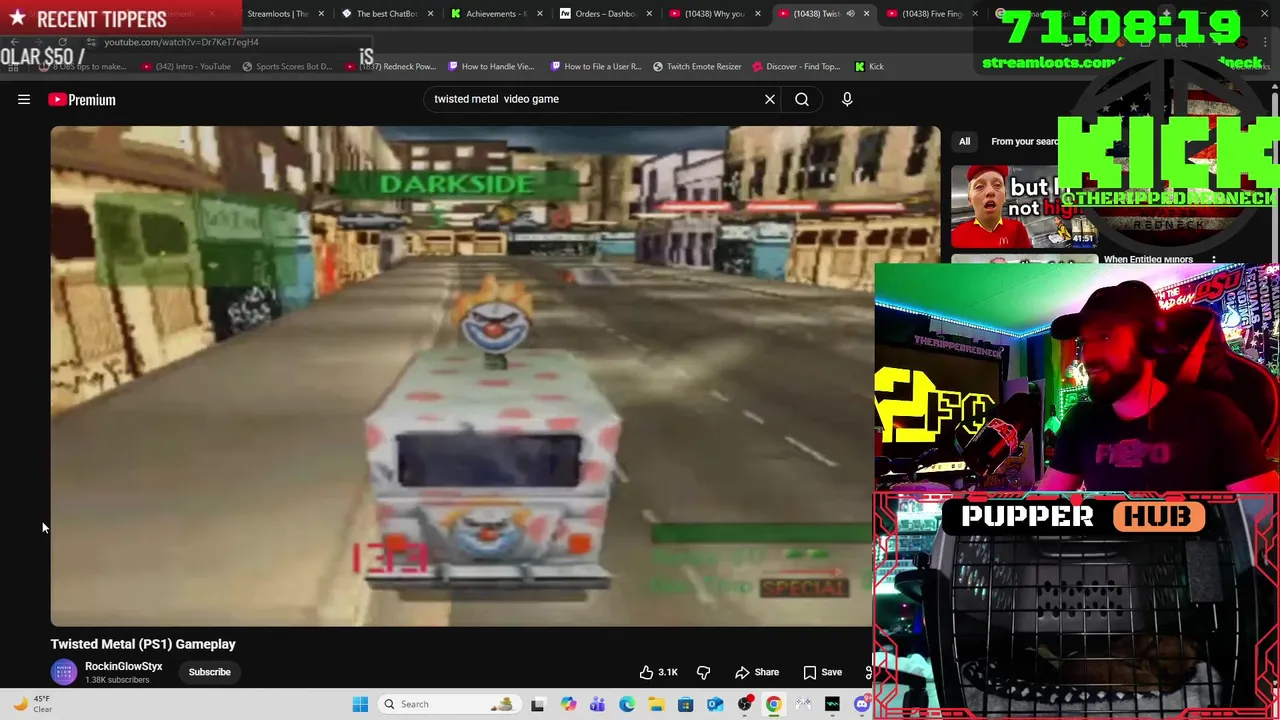Open Microsoft Teams from the taskbar
The width and height of the screenshot is (1280, 720).
[x=597, y=704]
